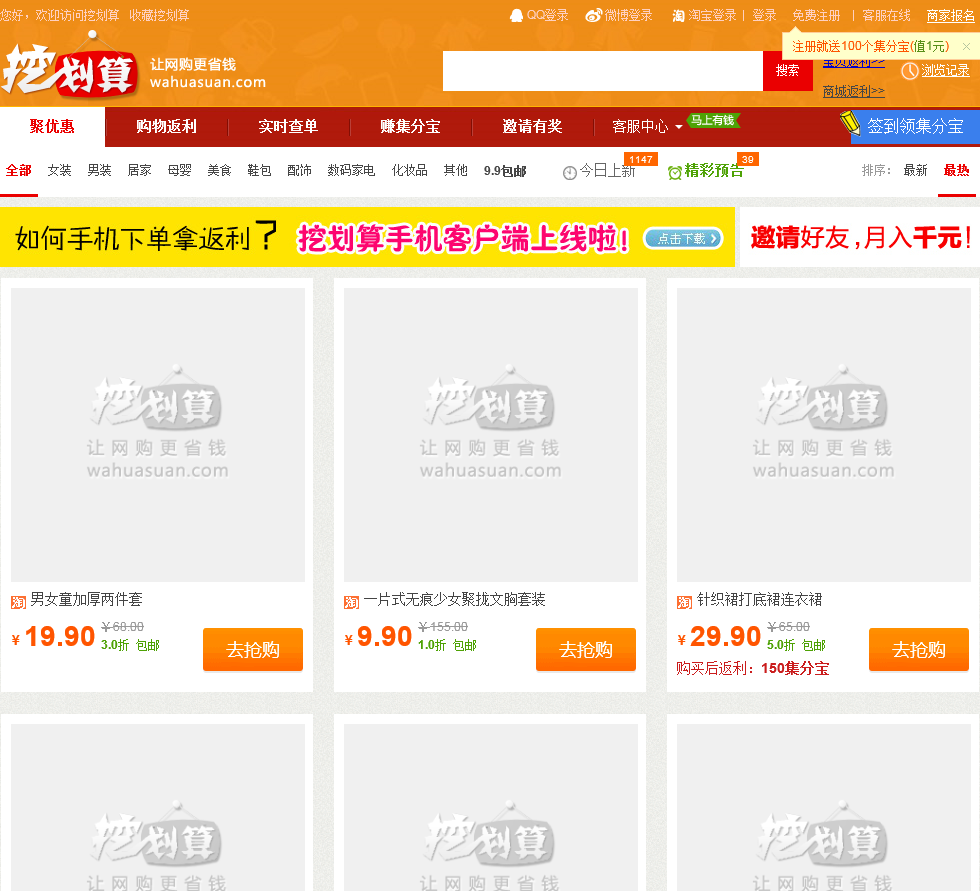Image resolution: width=980 pixels, height=891 pixels.
Task: Open product image of 男女童加厚两件套
Action: click(x=158, y=435)
